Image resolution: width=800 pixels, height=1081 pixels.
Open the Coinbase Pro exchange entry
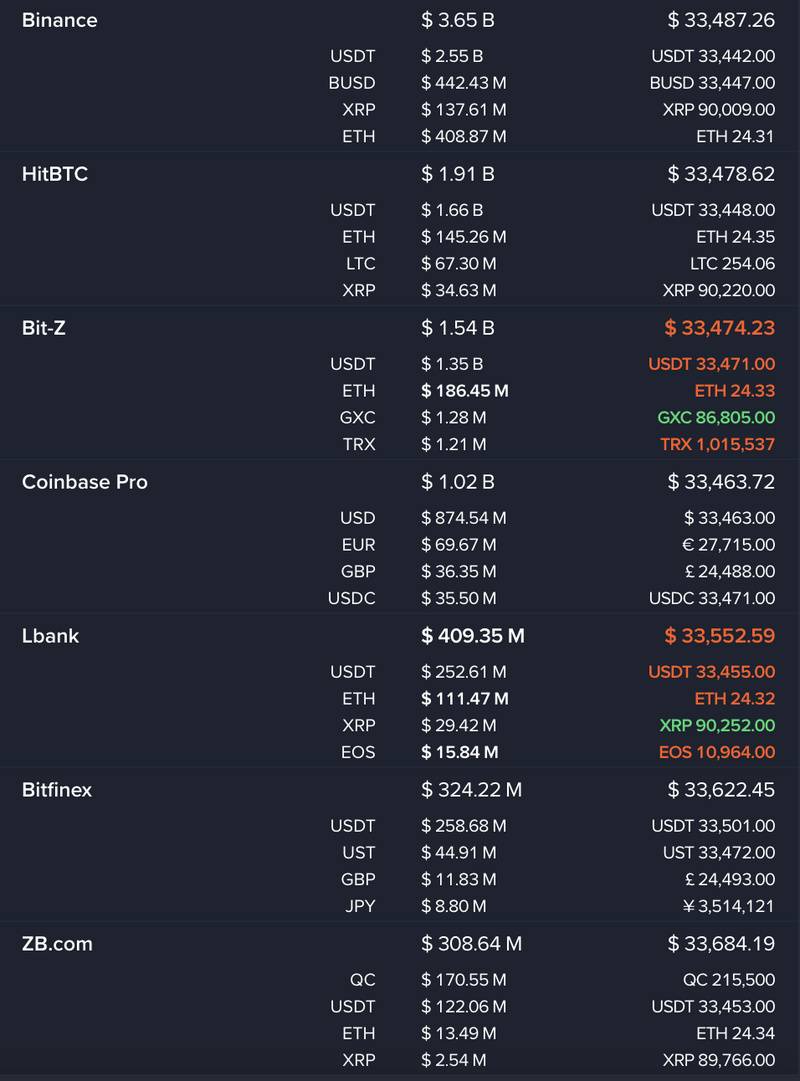(x=85, y=482)
